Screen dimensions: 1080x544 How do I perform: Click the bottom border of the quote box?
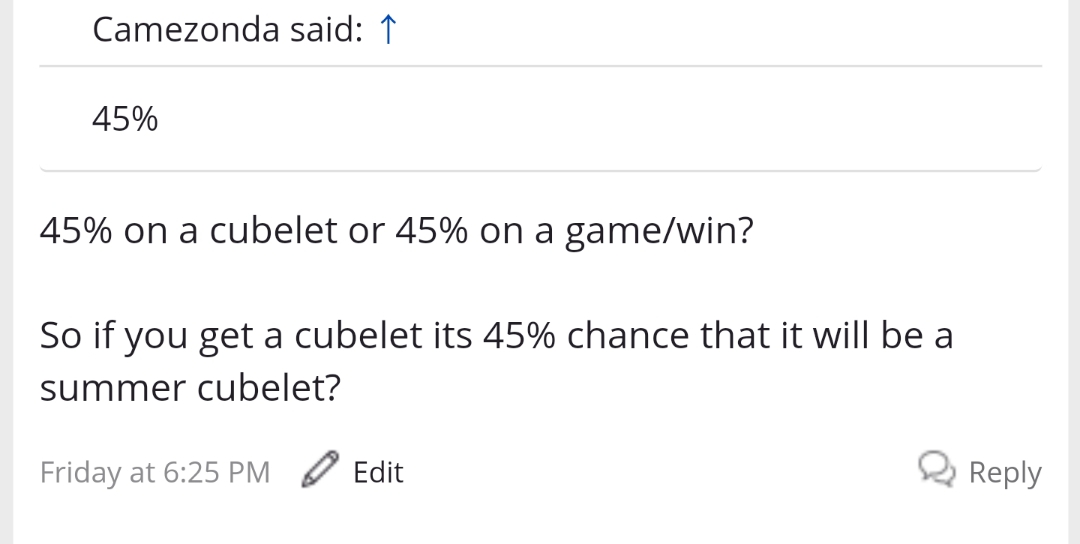(541, 169)
